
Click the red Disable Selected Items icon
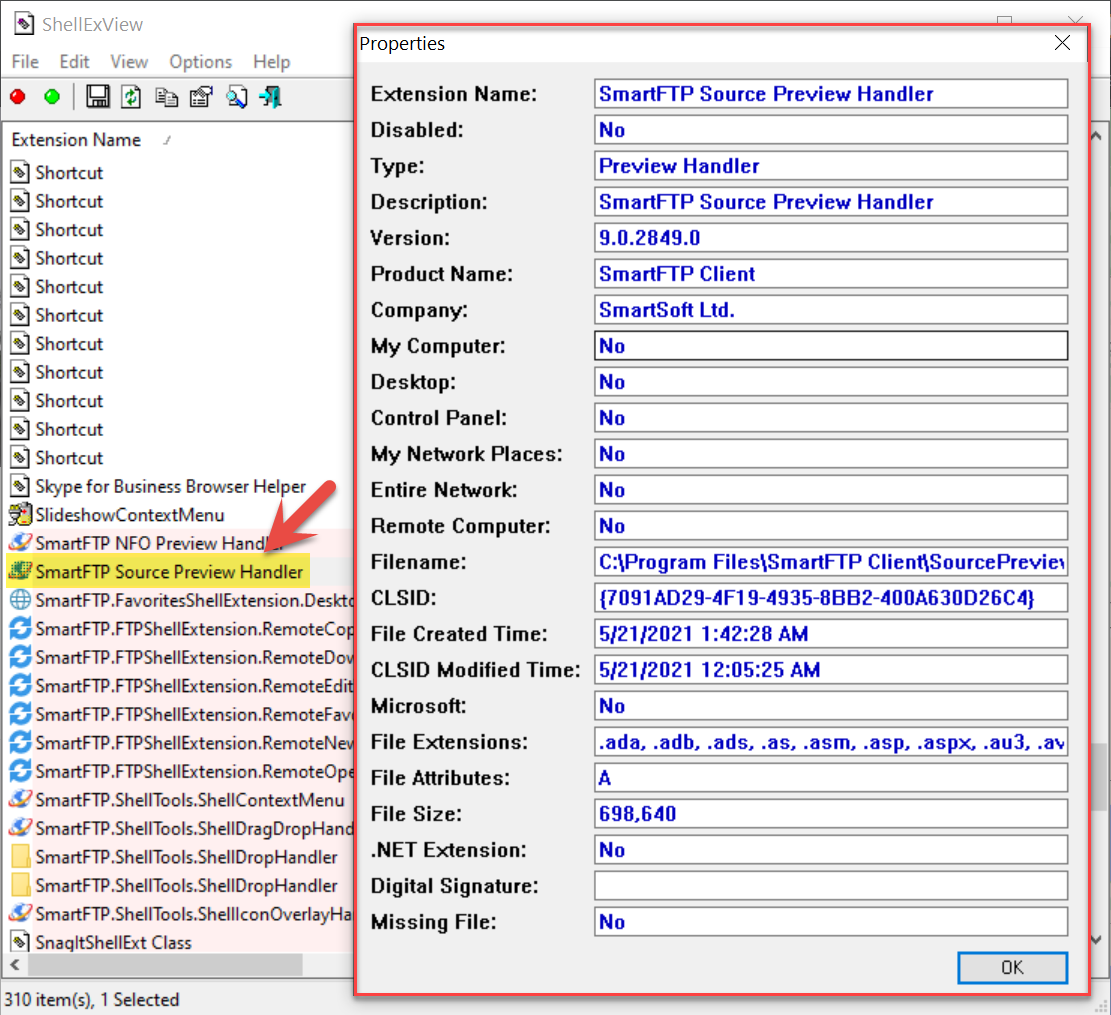18,97
